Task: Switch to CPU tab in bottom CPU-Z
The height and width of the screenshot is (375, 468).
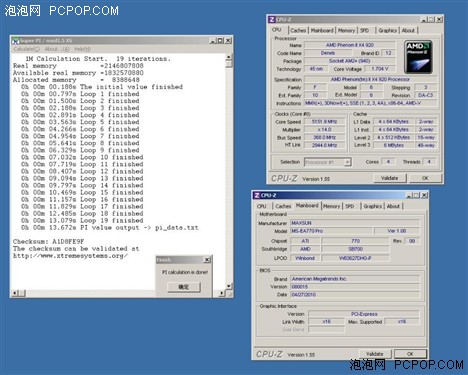Action: pyautogui.click(x=262, y=206)
